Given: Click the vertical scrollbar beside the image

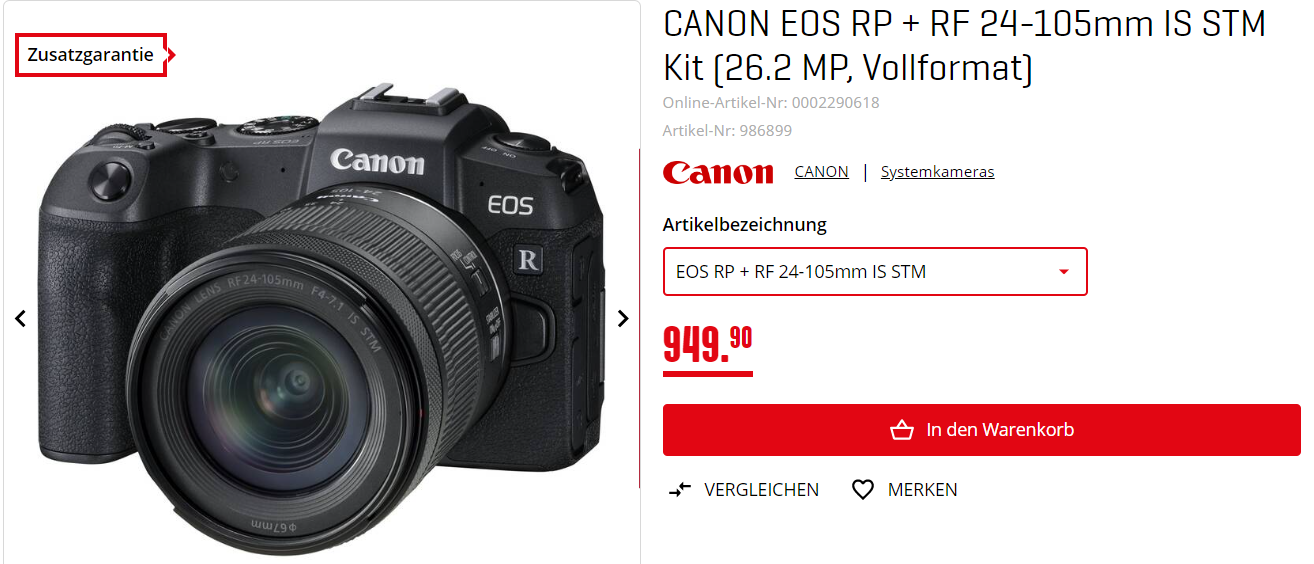Looking at the screenshot, I should (x=640, y=318).
